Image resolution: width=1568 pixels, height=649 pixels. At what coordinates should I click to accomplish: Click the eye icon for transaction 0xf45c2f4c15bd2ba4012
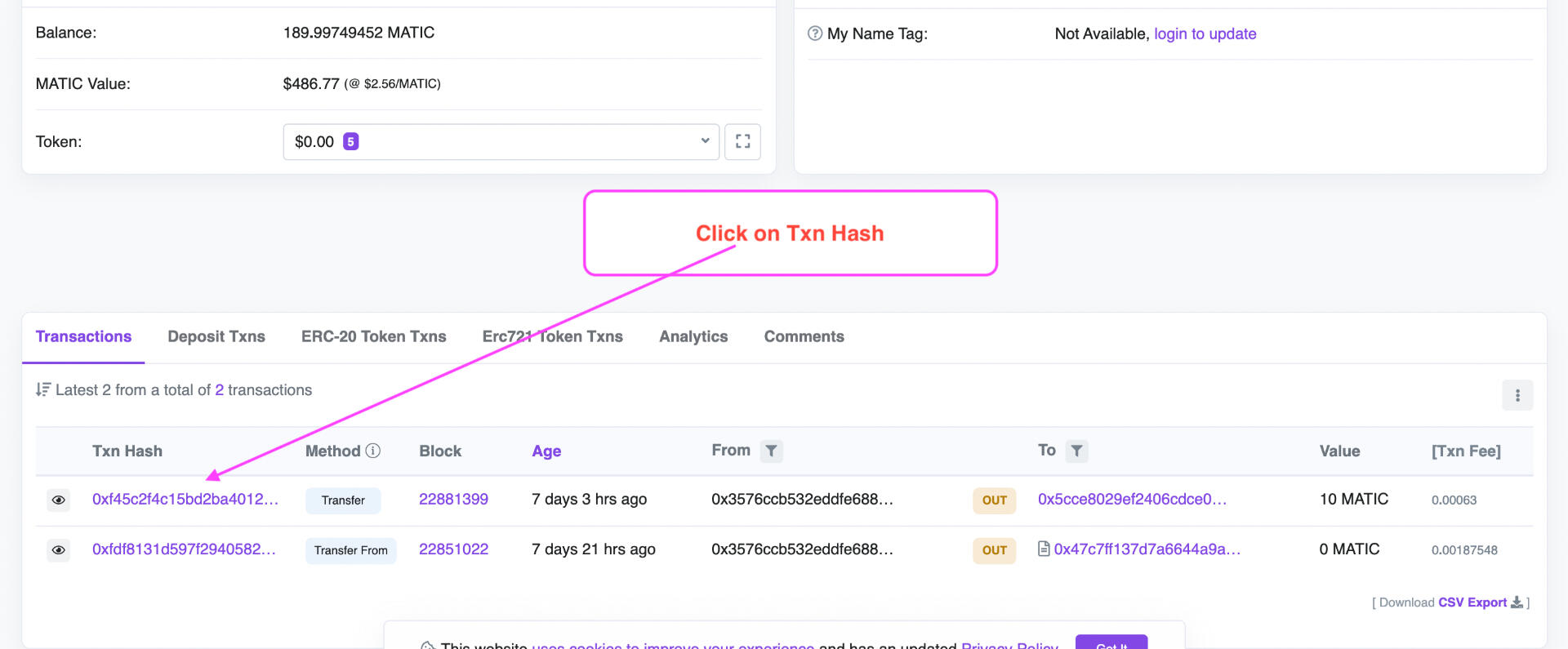(x=58, y=500)
